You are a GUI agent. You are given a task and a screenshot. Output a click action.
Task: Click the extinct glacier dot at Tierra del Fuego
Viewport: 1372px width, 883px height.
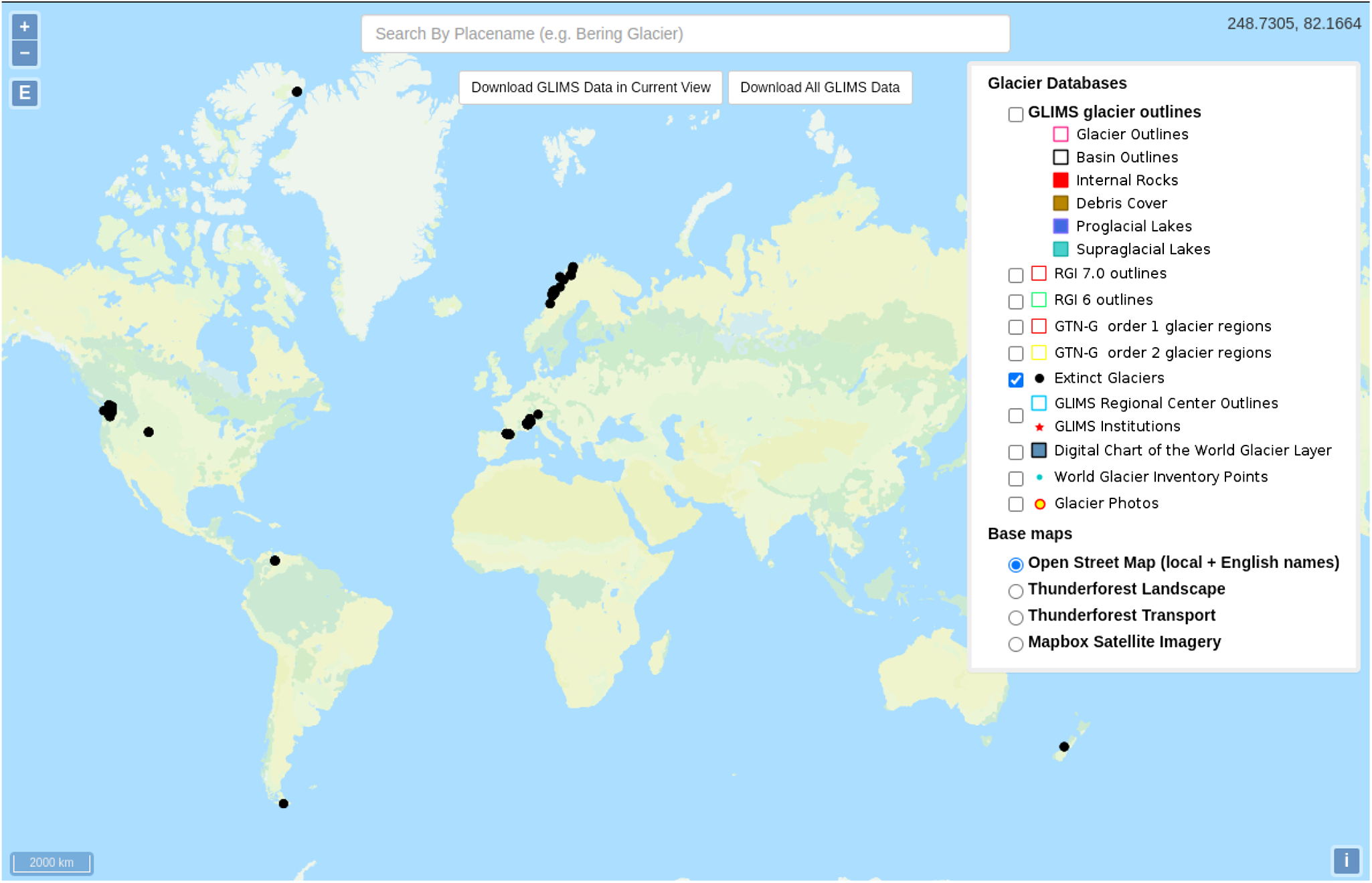point(284,803)
